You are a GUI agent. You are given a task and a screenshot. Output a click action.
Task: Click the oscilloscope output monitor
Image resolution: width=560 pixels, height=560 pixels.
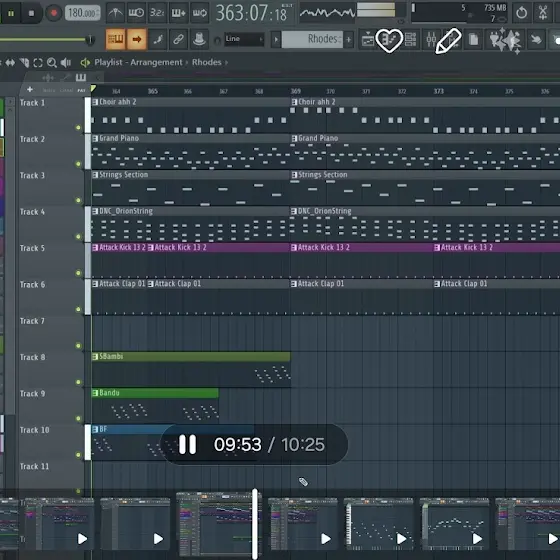(327, 13)
